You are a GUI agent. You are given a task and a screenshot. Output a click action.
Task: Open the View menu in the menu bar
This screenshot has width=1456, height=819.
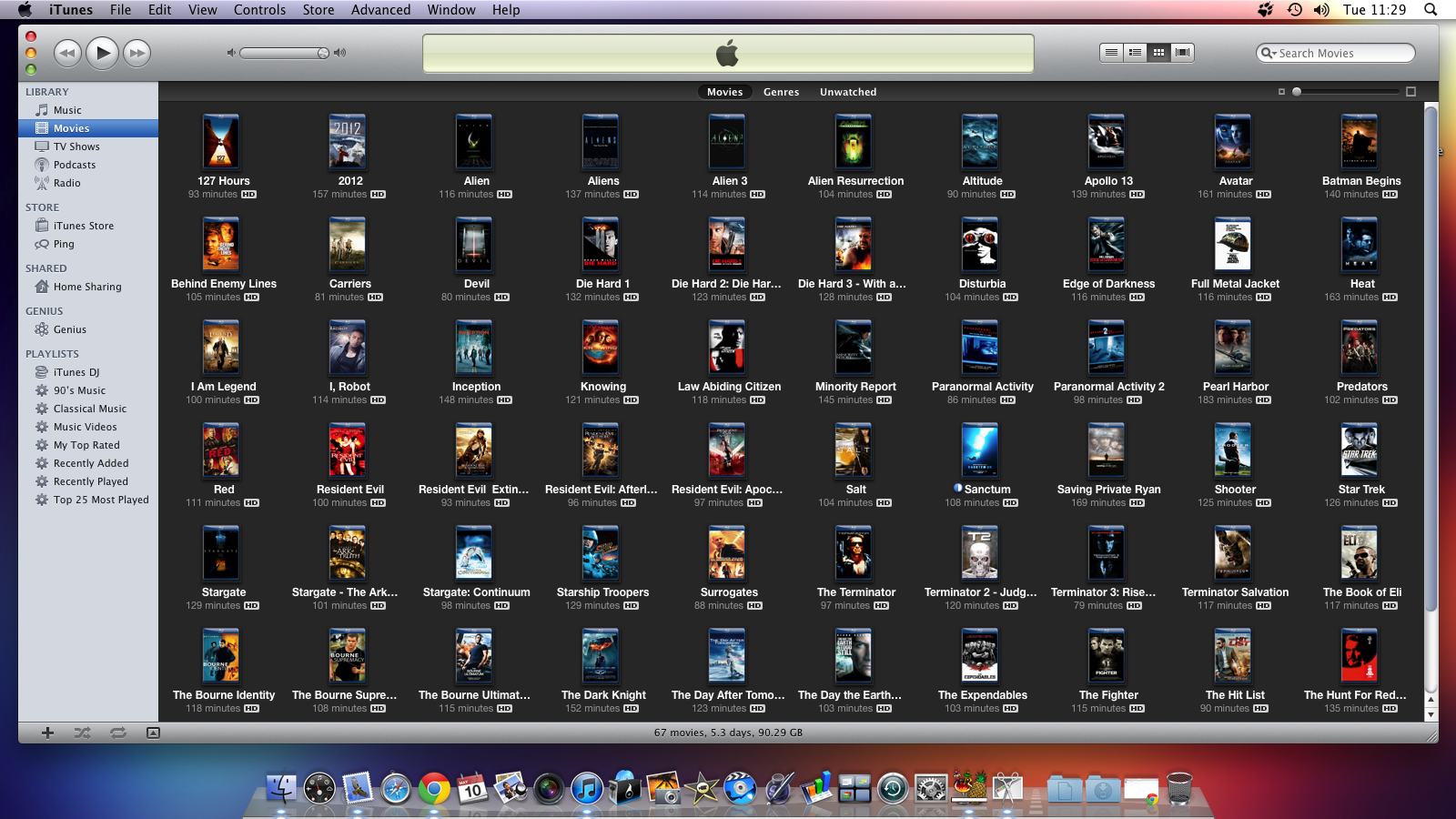(202, 10)
